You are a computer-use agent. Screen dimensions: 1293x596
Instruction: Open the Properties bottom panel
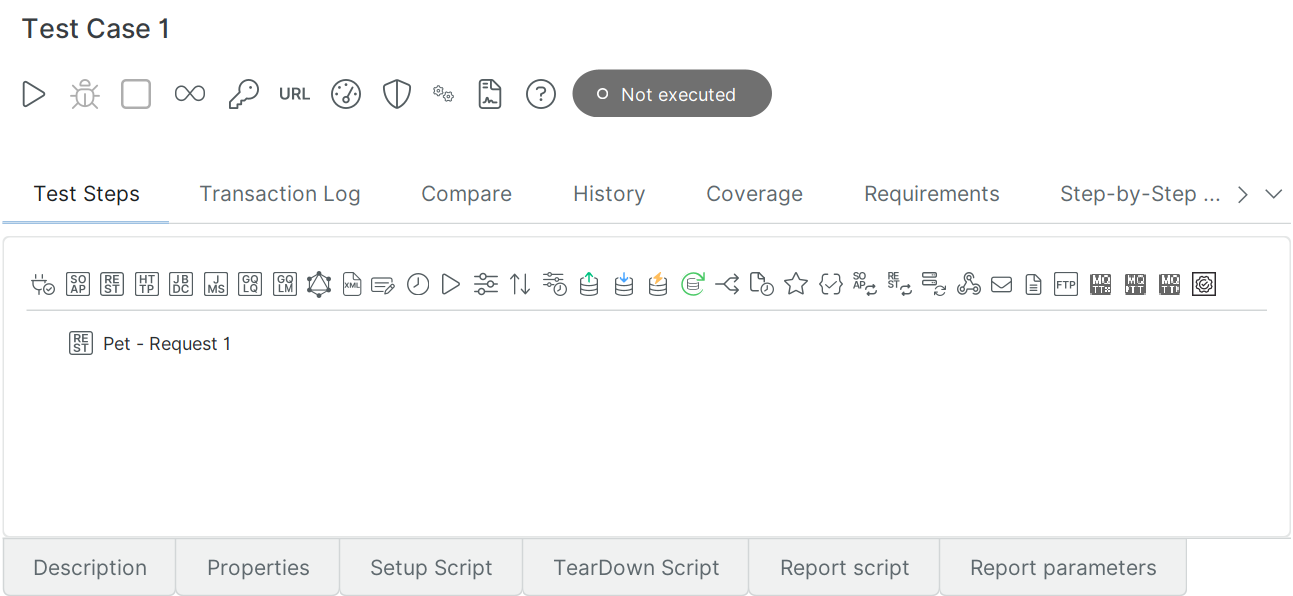pos(258,568)
